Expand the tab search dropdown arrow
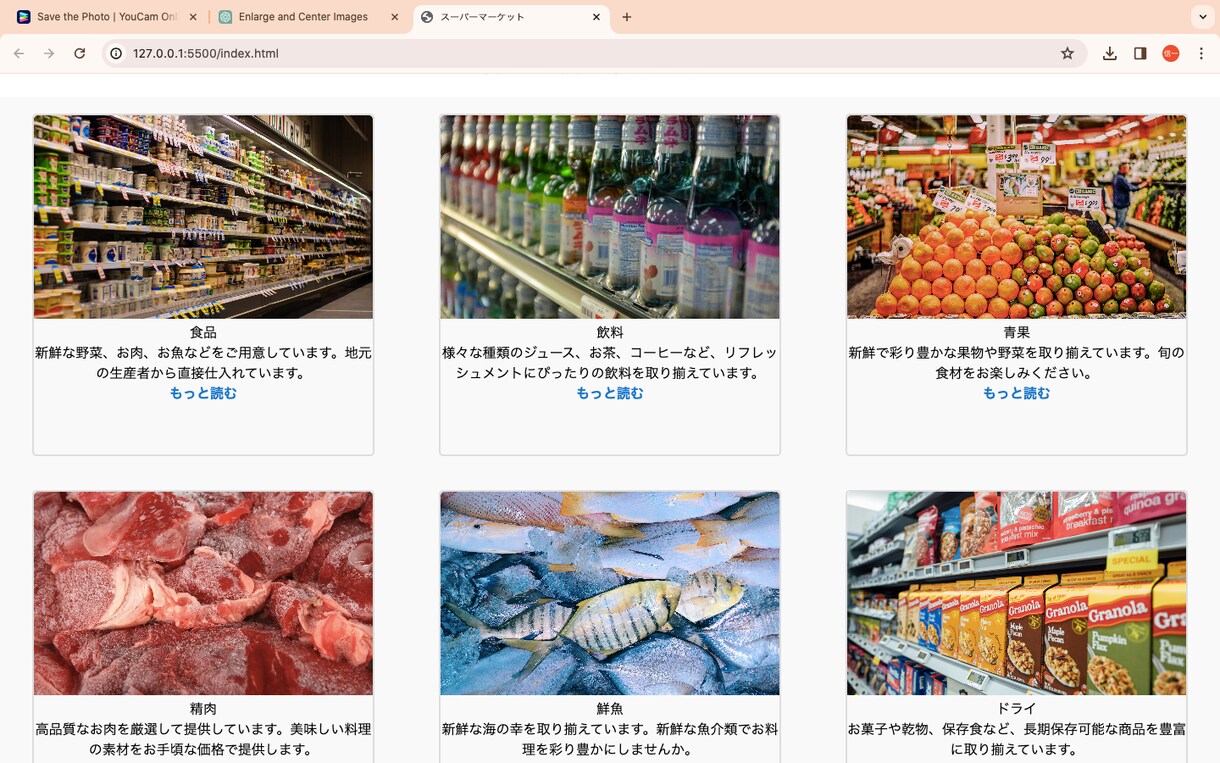 tap(1201, 17)
